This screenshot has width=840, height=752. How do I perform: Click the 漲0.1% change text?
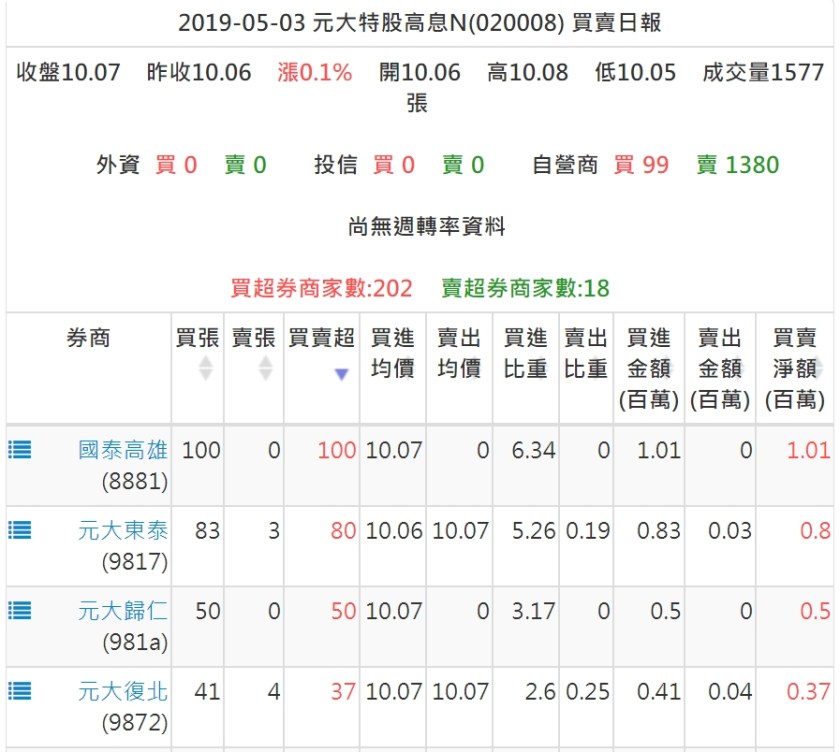pos(314,72)
